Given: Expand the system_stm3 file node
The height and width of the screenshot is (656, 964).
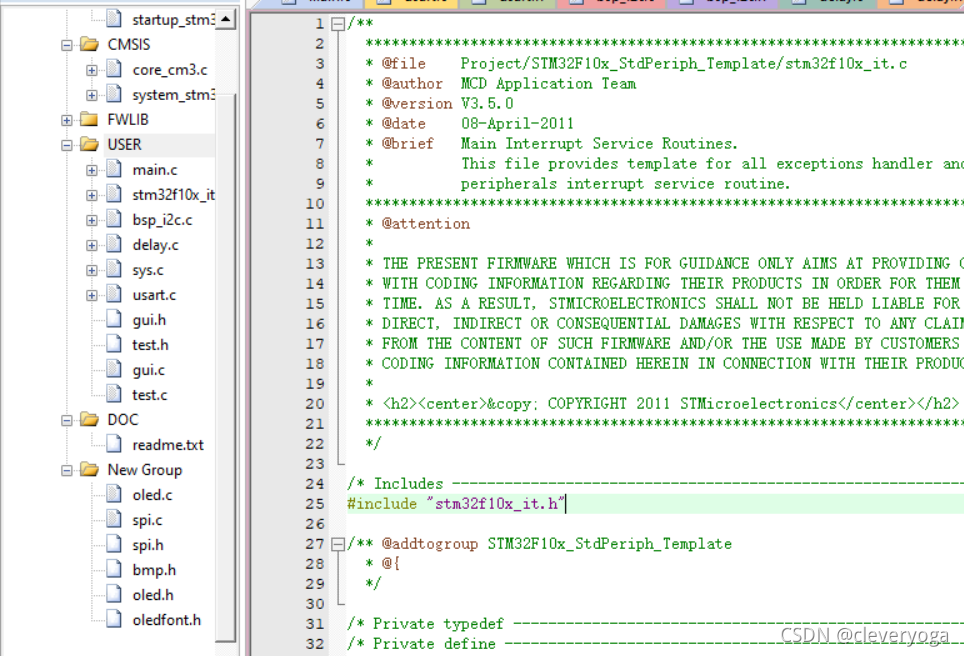Looking at the screenshot, I should tap(92, 95).
